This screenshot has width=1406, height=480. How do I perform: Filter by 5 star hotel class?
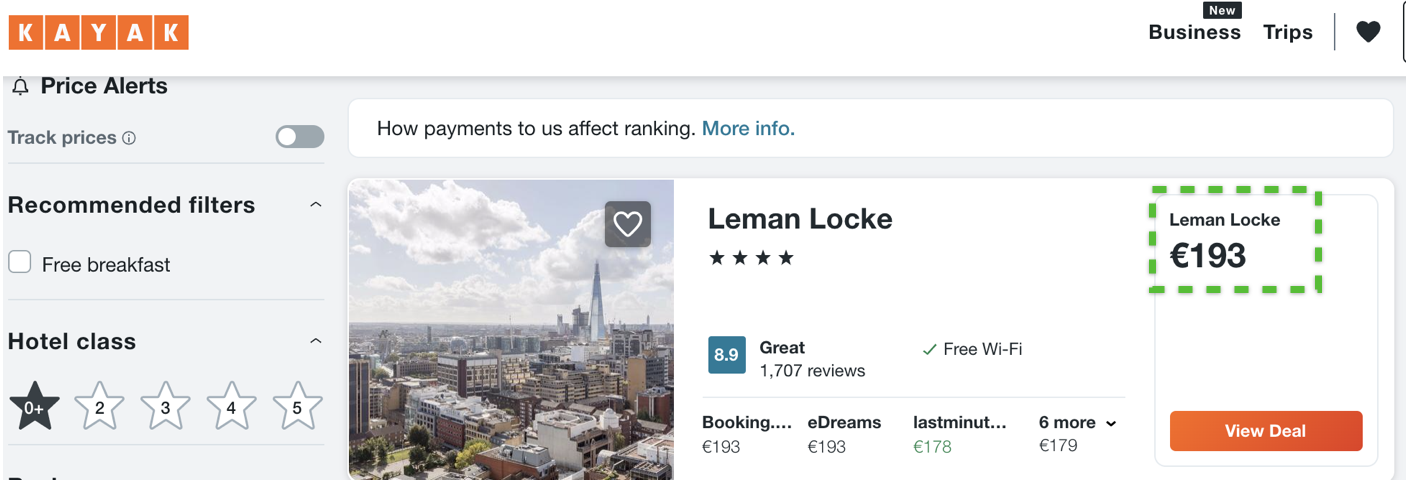pyautogui.click(x=297, y=406)
